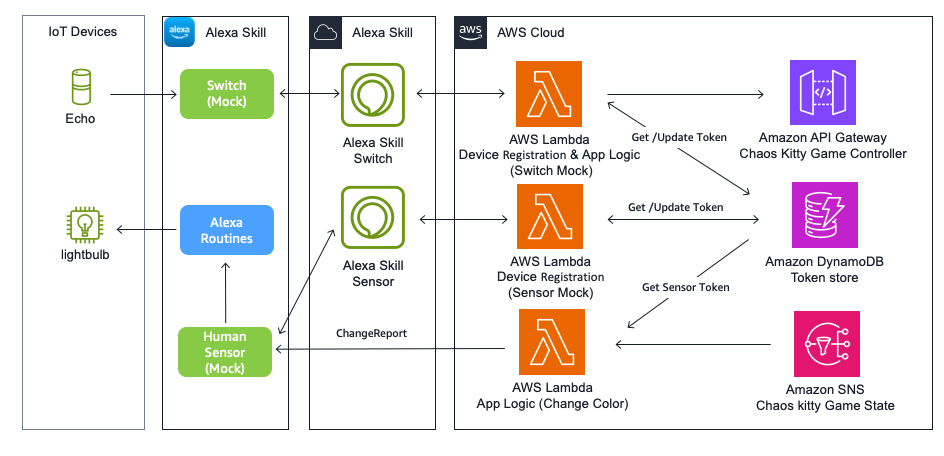Image resolution: width=944 pixels, height=456 pixels.
Task: Click the IoT Devices panel title
Action: tap(83, 32)
